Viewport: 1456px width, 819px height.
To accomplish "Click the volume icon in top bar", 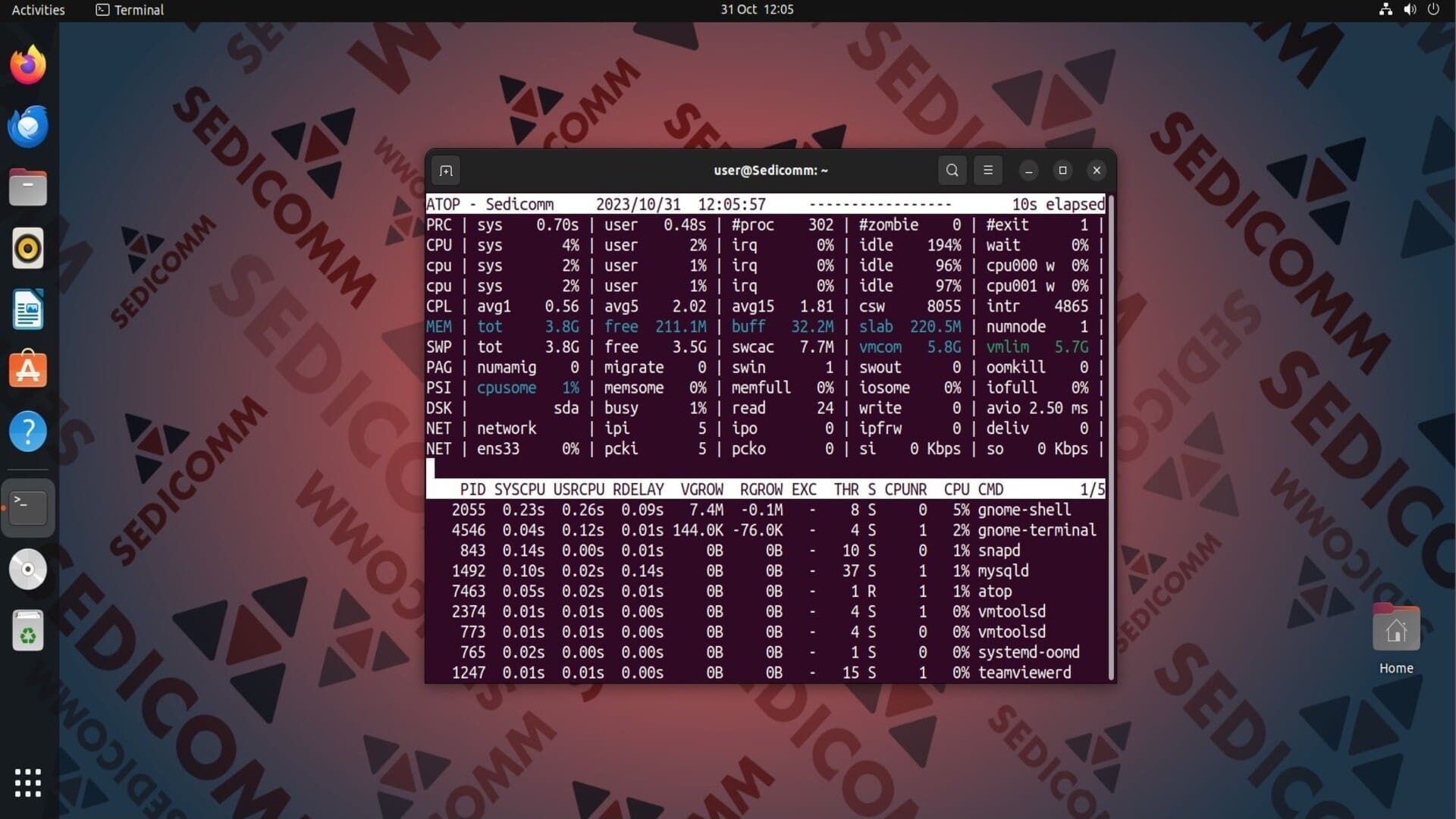I will click(x=1410, y=10).
